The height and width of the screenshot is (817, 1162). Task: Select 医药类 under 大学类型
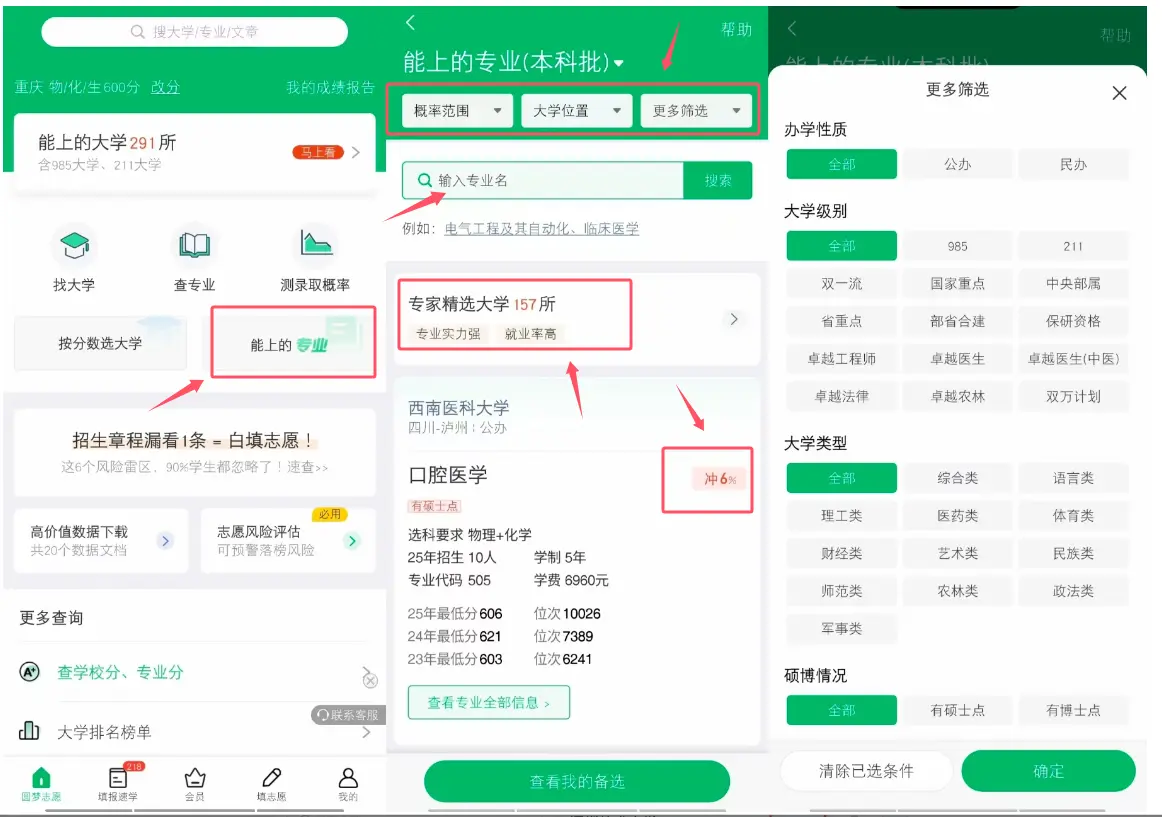click(x=957, y=515)
